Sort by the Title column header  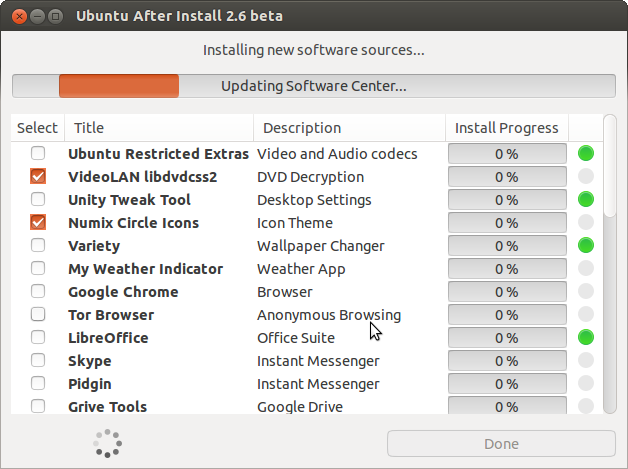coord(159,128)
